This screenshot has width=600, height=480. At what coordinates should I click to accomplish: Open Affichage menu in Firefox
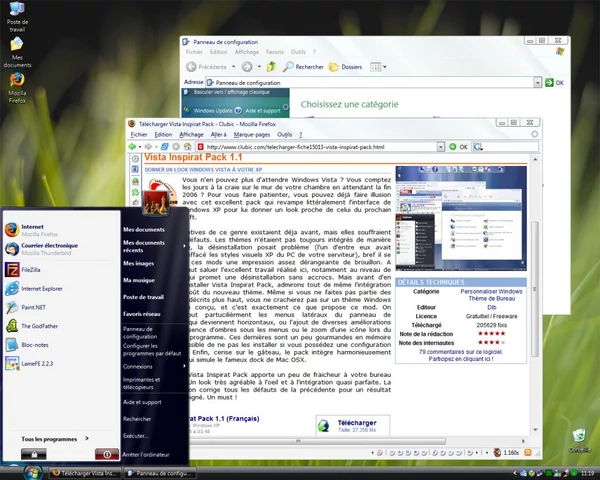(x=191, y=134)
